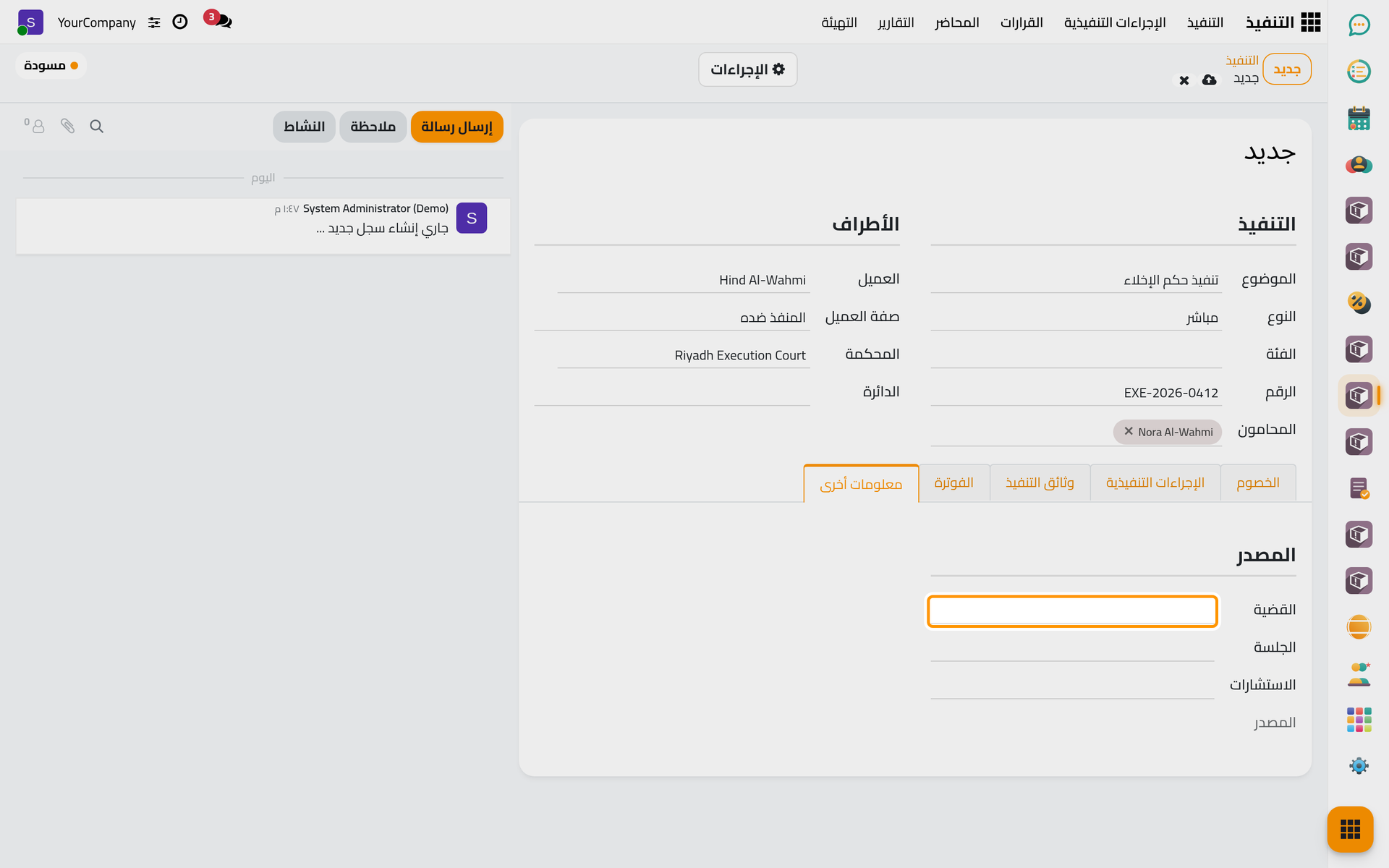Switch to the الفوترة billing tab
The image size is (1389, 868).
953,482
